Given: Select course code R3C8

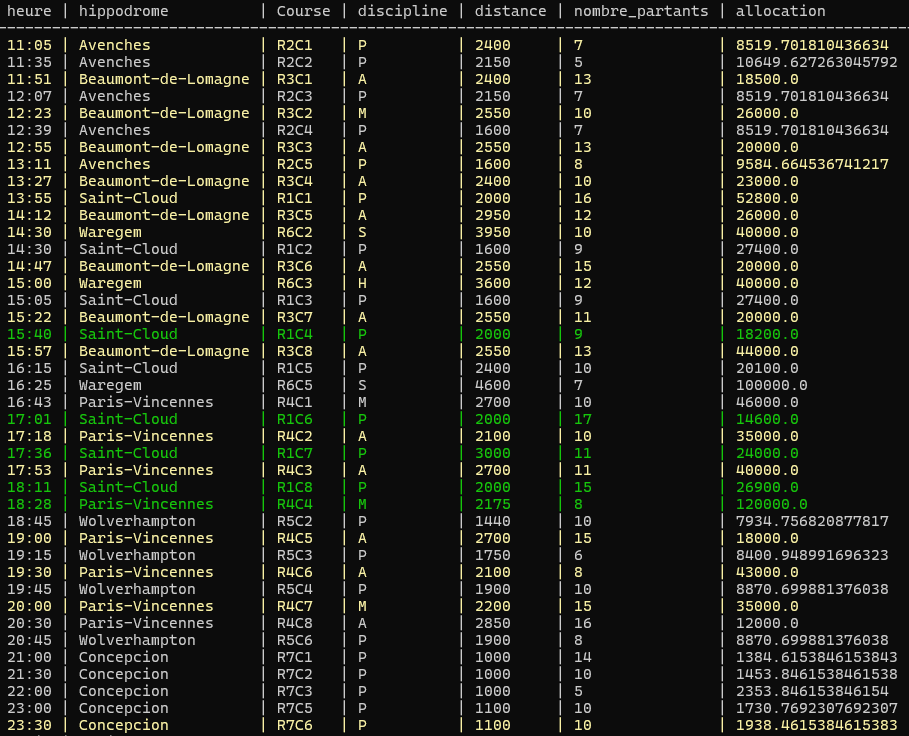Looking at the screenshot, I should [x=294, y=351].
